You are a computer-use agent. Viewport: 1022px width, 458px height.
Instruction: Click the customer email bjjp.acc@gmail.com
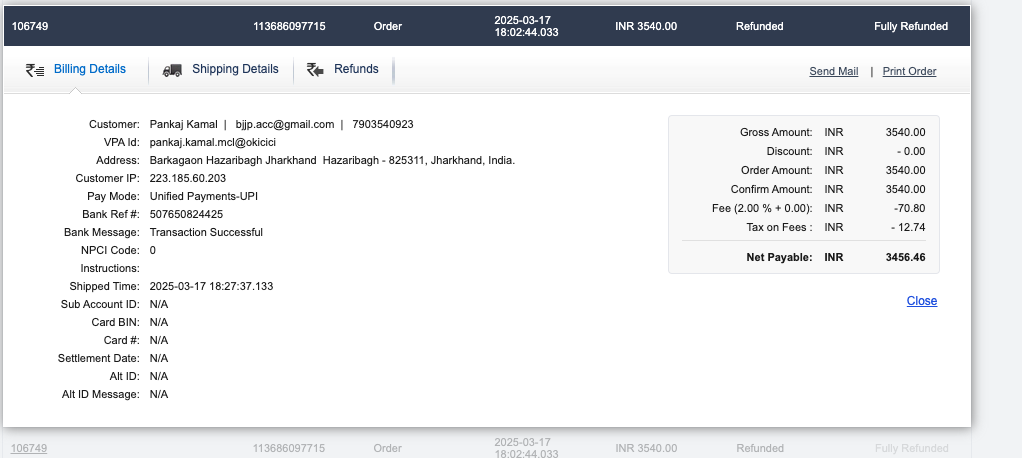coord(284,125)
